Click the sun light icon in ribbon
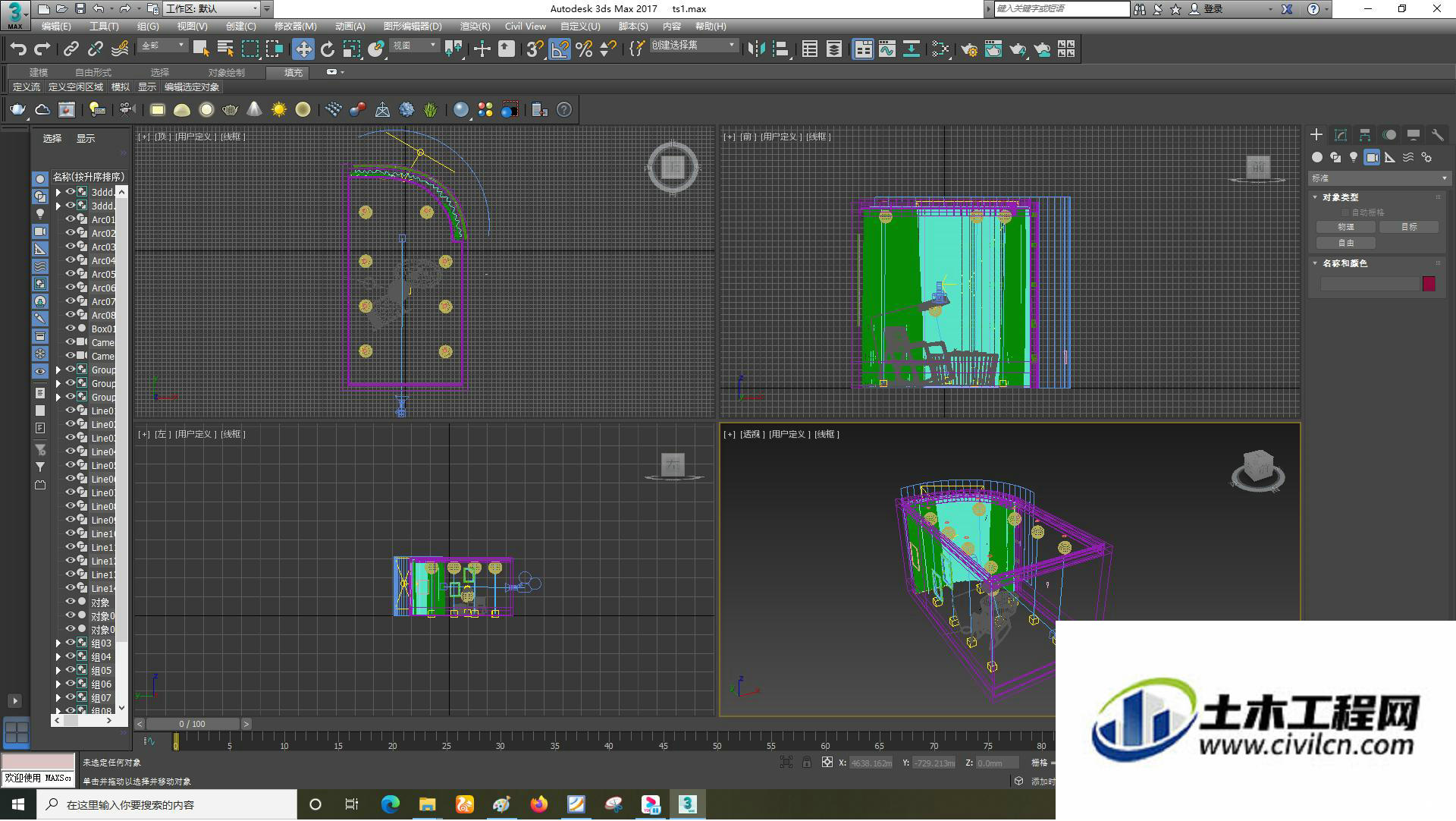1456x821 pixels. 279,110
